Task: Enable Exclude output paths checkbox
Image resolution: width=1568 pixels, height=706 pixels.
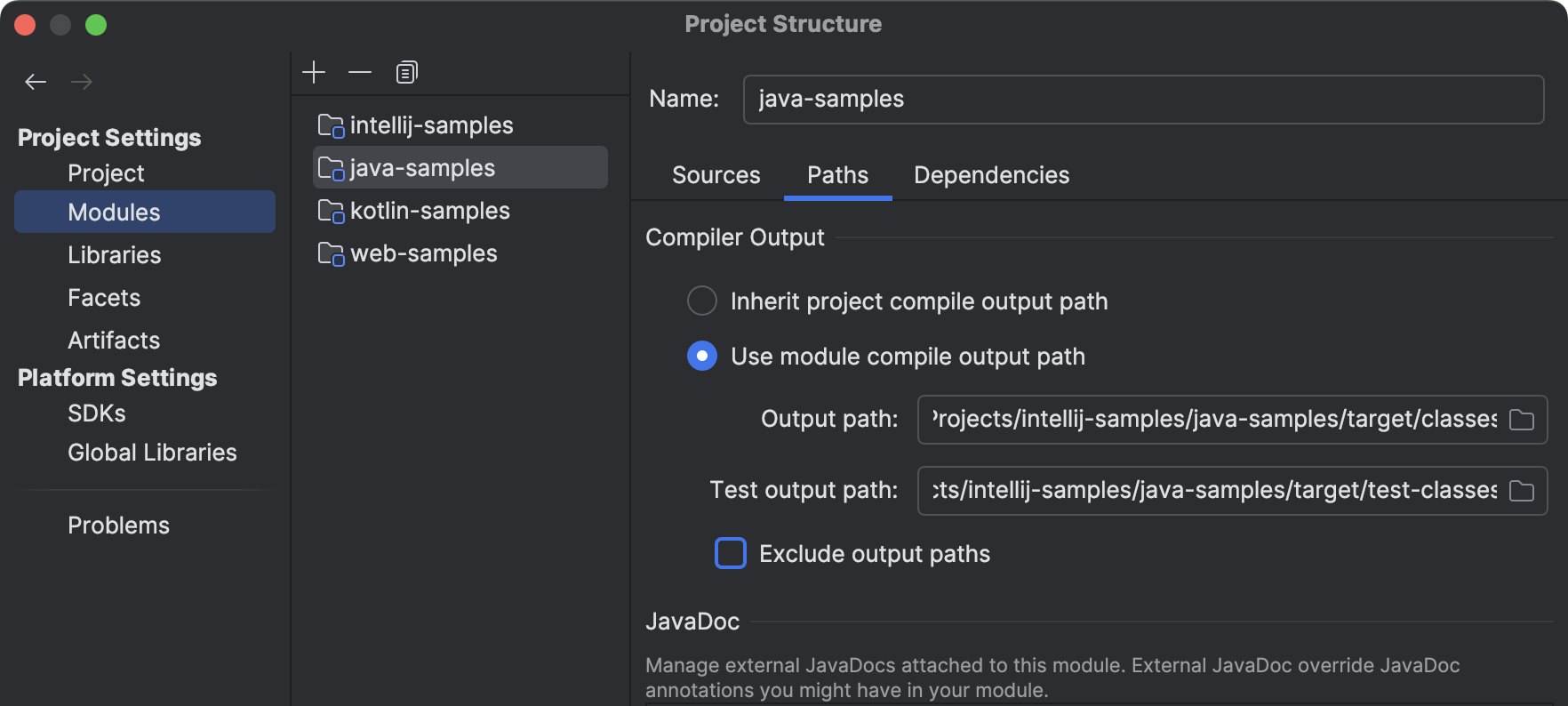Action: (731, 554)
